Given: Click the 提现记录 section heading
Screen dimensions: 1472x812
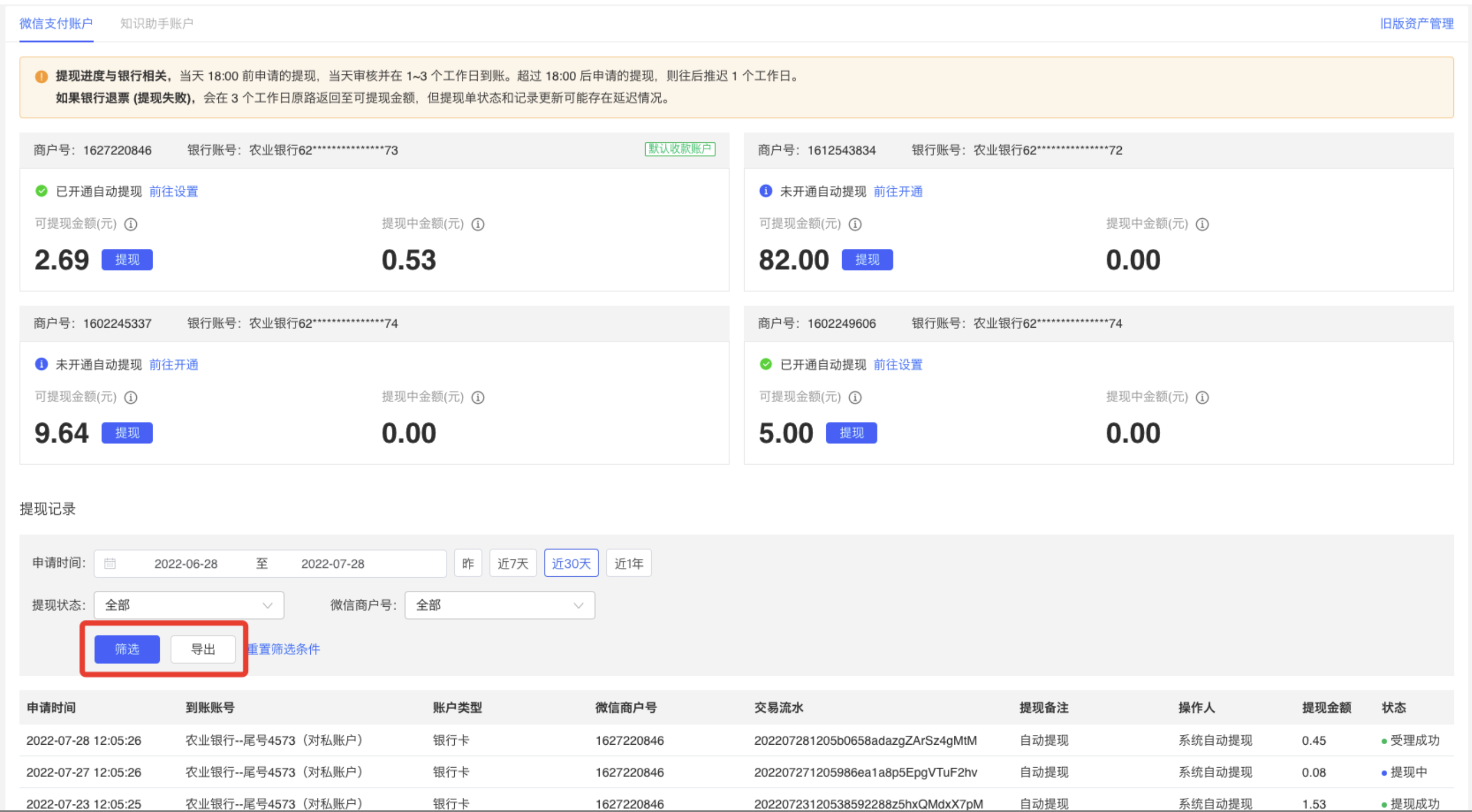Looking at the screenshot, I should click(48, 509).
